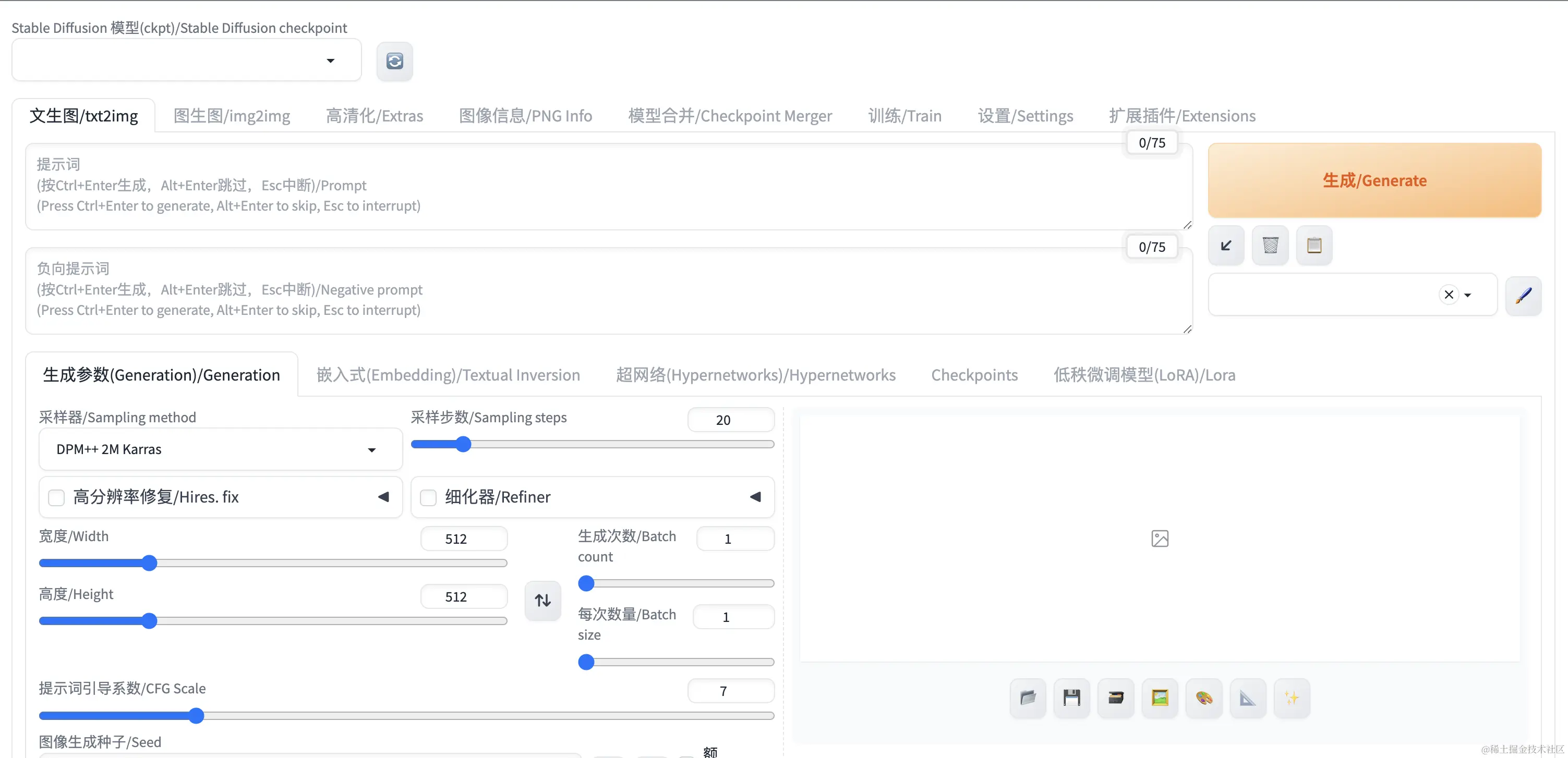Click the arrow icon to read last generation parameters
This screenshot has width=1568, height=758.
coord(1226,246)
